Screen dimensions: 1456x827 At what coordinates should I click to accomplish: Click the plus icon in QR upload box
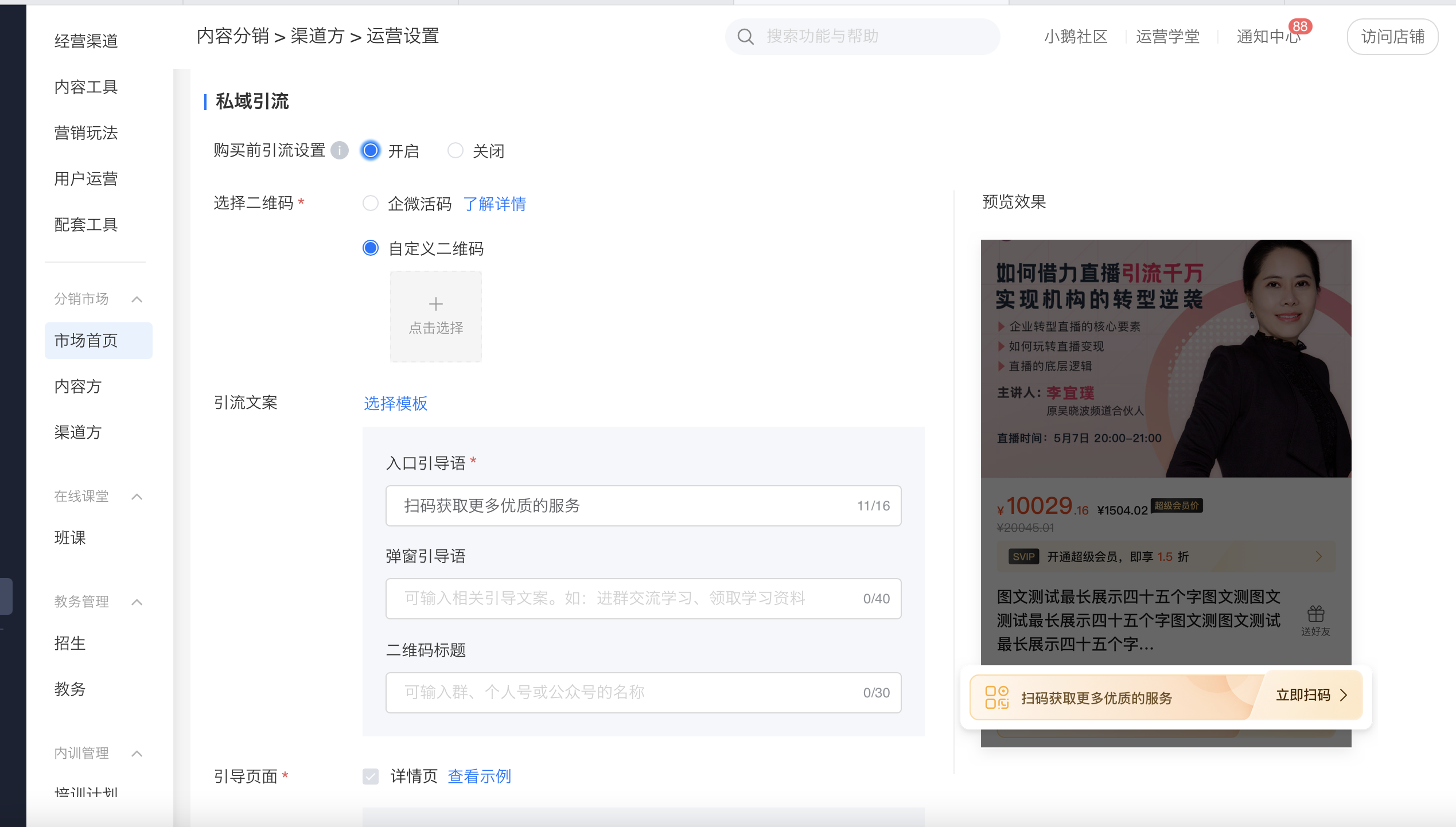click(436, 303)
